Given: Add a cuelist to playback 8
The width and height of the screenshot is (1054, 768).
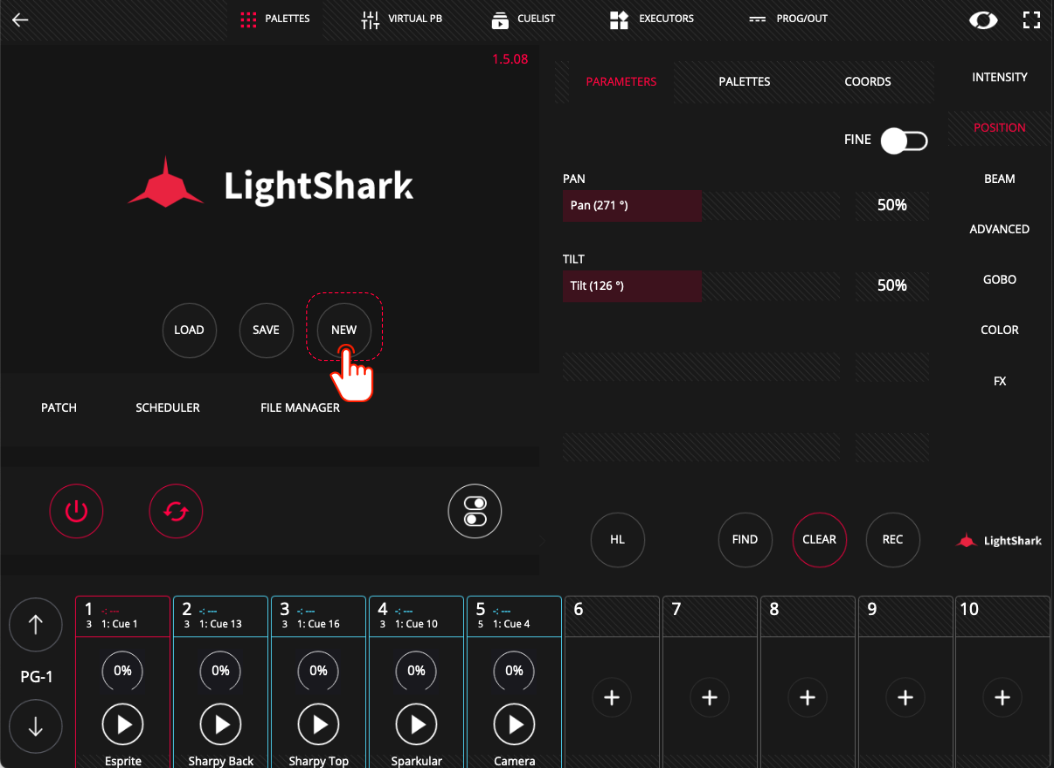Looking at the screenshot, I should (807, 697).
